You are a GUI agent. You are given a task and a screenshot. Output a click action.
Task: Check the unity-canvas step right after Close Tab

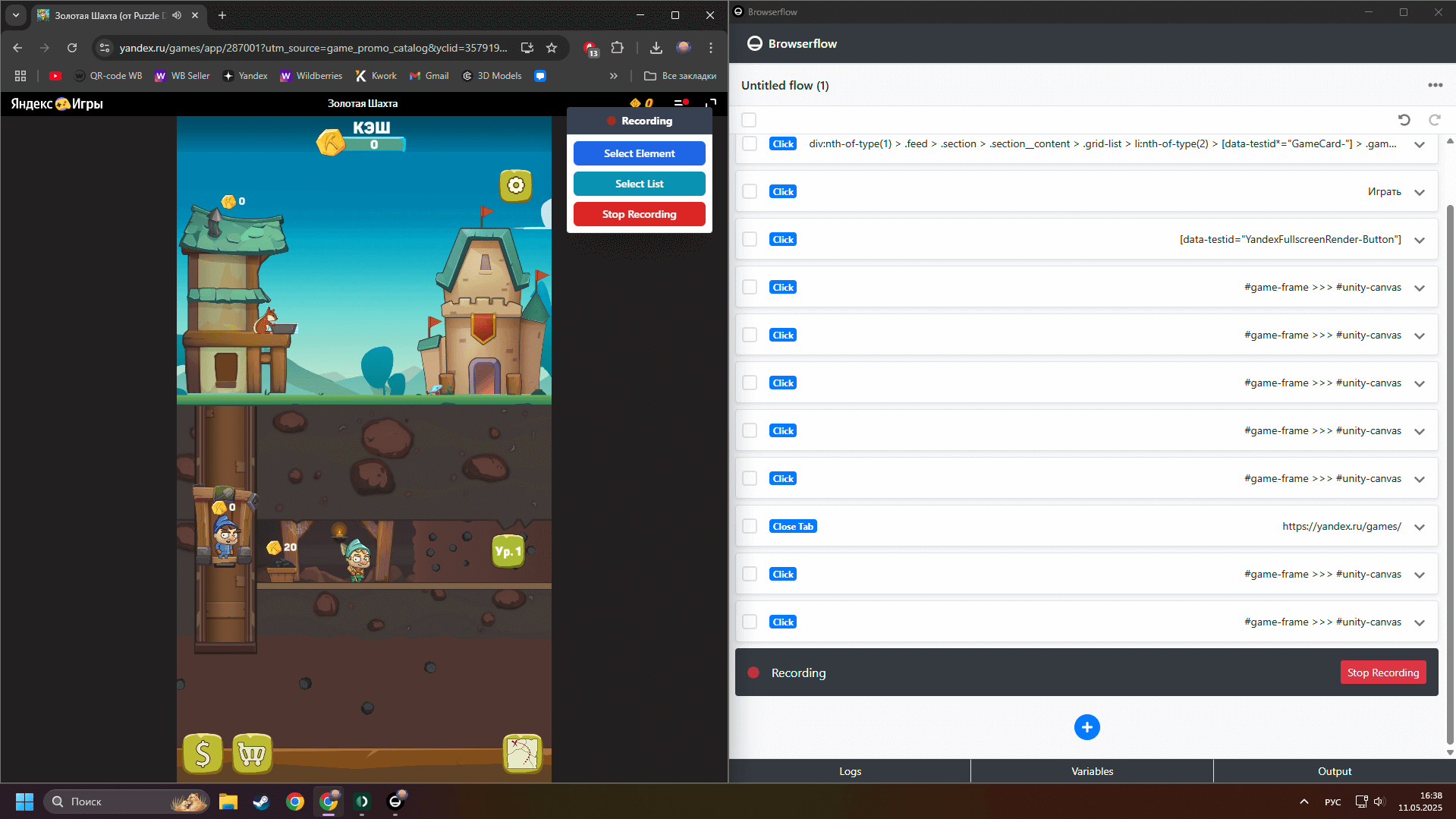[750, 574]
